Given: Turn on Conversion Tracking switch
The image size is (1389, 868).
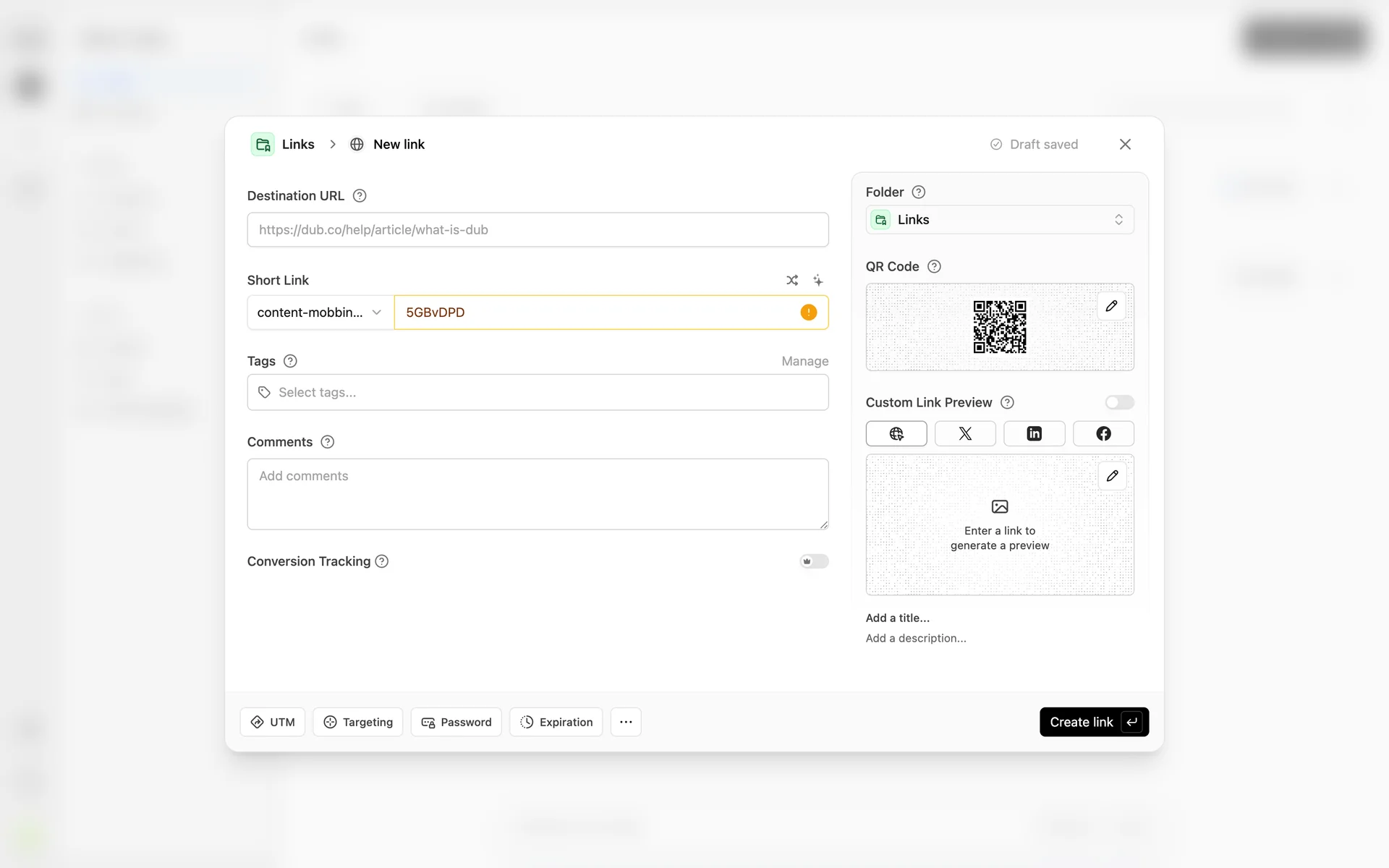Looking at the screenshot, I should click(x=814, y=561).
